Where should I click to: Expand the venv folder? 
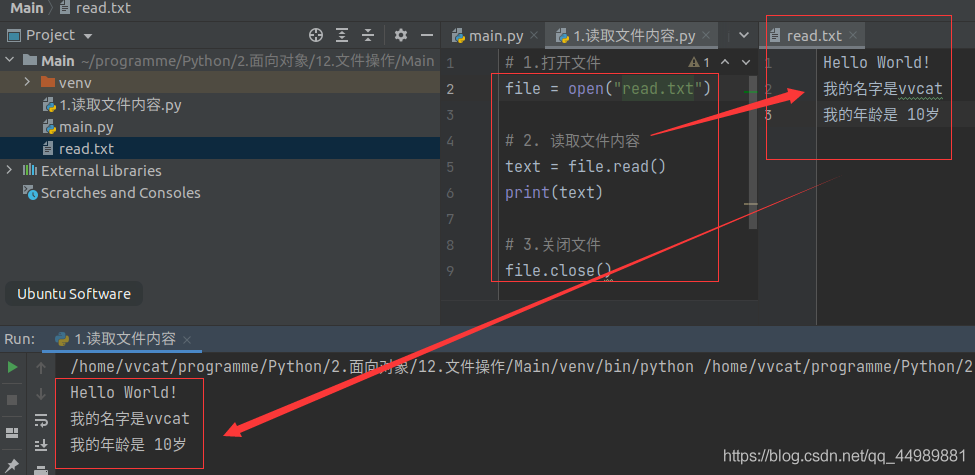tap(27, 82)
